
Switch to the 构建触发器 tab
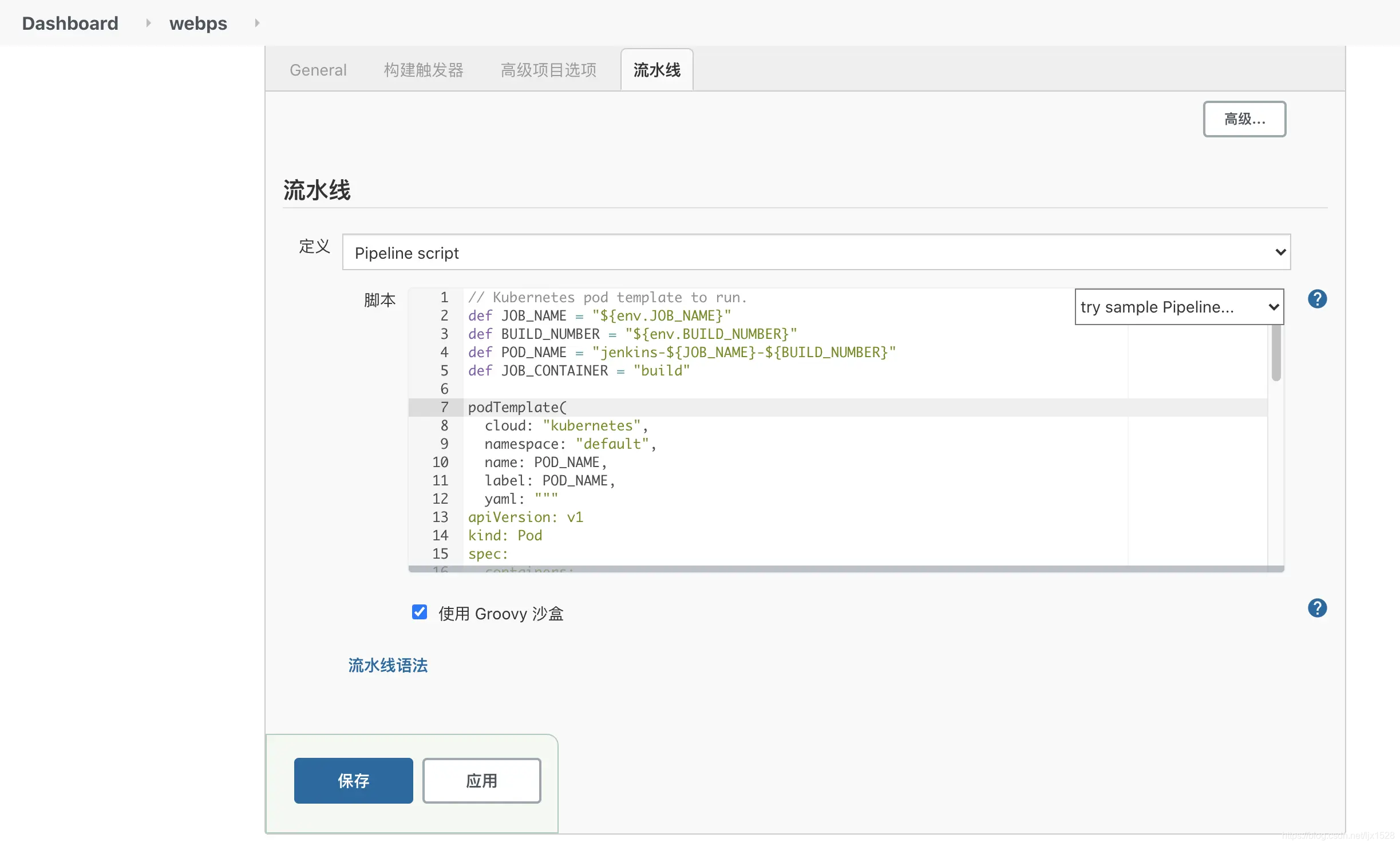coord(424,70)
